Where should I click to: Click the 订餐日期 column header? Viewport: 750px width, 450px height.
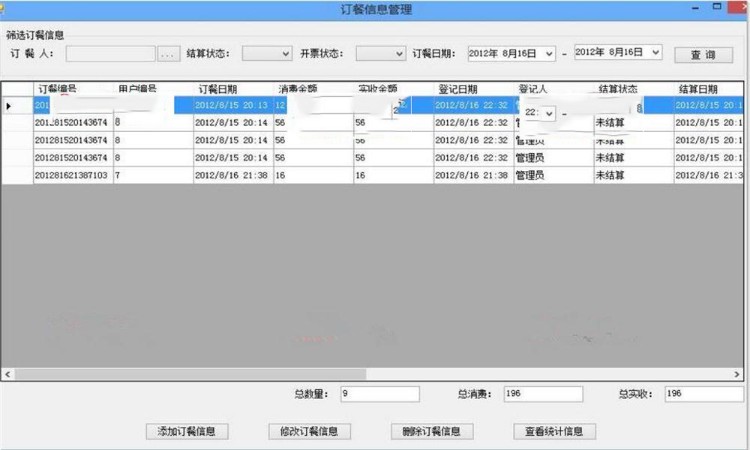233,89
